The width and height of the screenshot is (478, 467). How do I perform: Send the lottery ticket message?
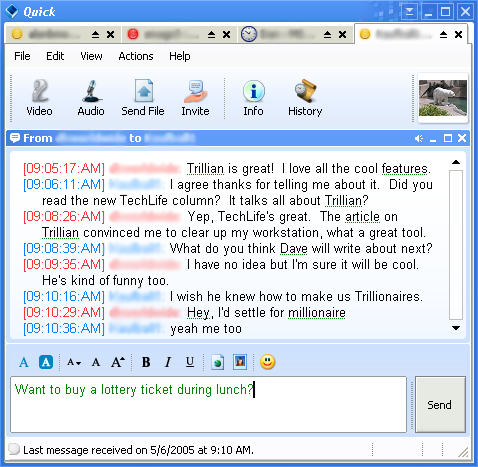click(440, 405)
